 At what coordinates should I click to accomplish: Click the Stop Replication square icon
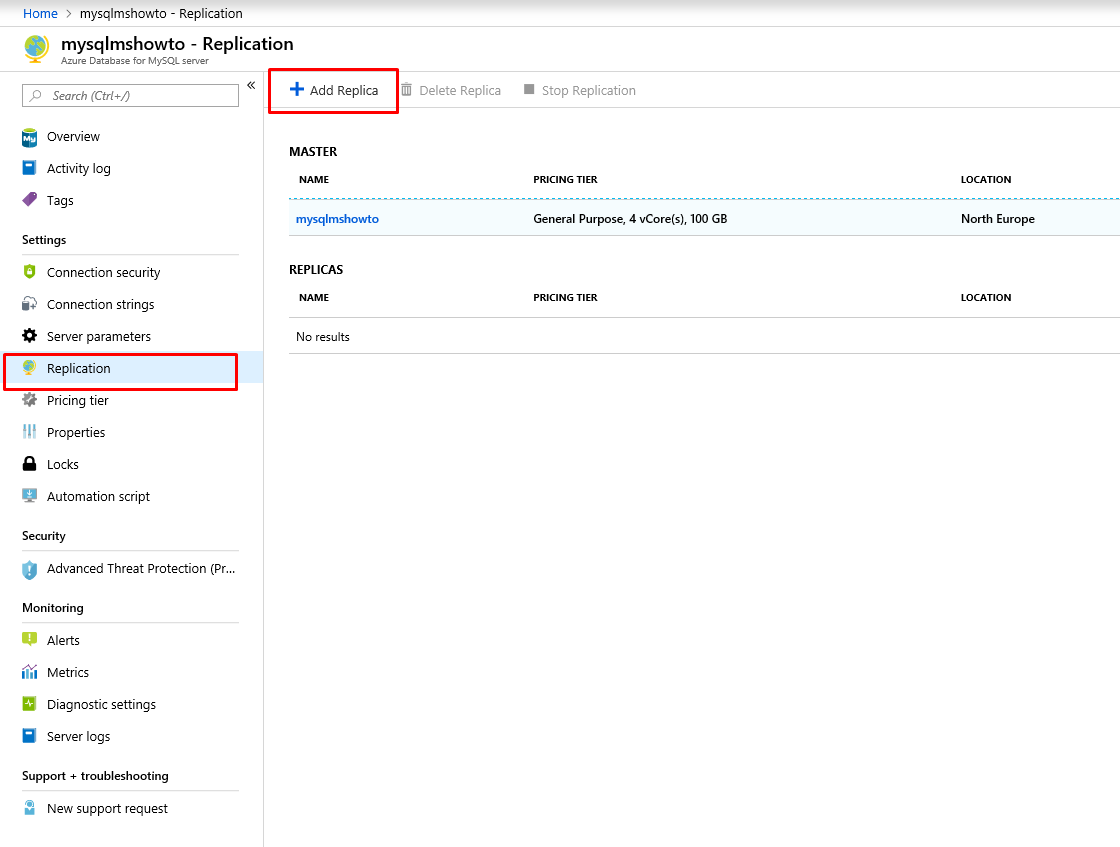click(x=529, y=89)
